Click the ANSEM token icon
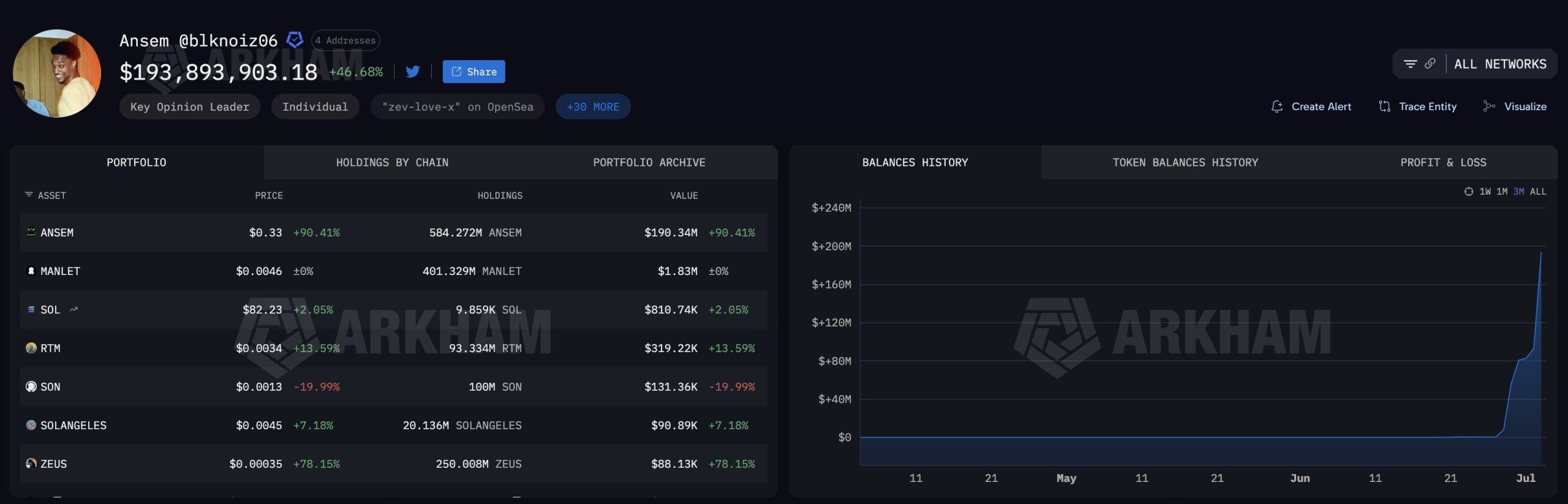Image resolution: width=1568 pixels, height=504 pixels. pyautogui.click(x=31, y=232)
